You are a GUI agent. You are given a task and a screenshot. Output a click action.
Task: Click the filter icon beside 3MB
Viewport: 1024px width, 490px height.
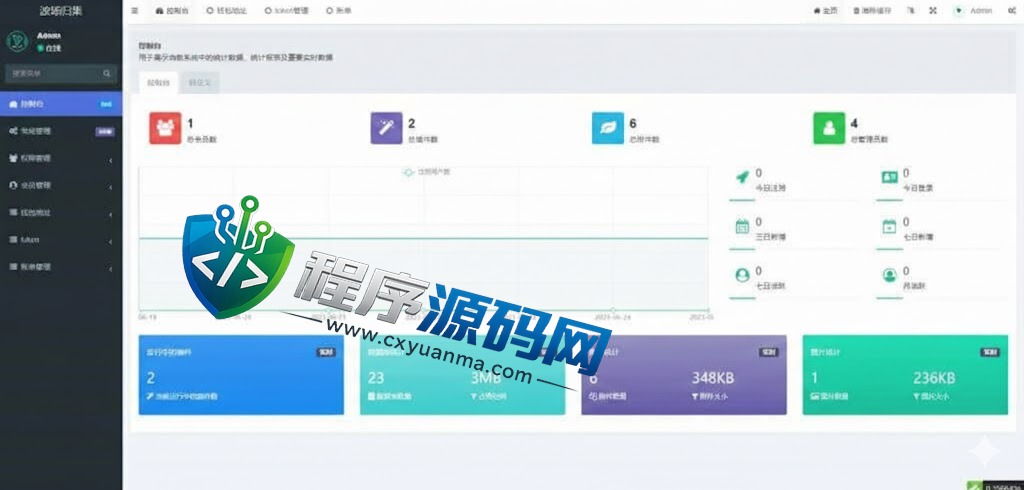tap(473, 396)
